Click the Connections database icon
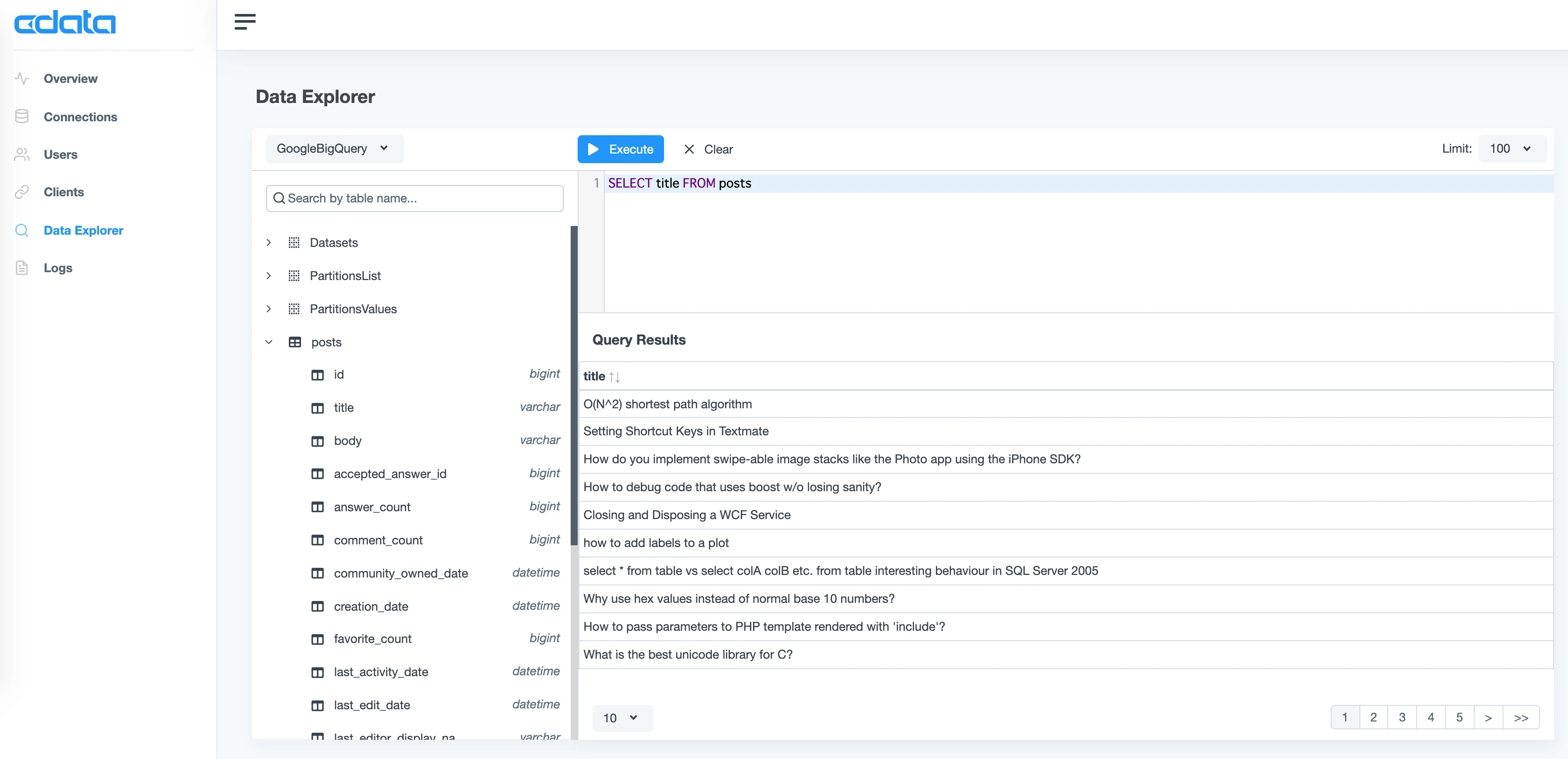 22,116
